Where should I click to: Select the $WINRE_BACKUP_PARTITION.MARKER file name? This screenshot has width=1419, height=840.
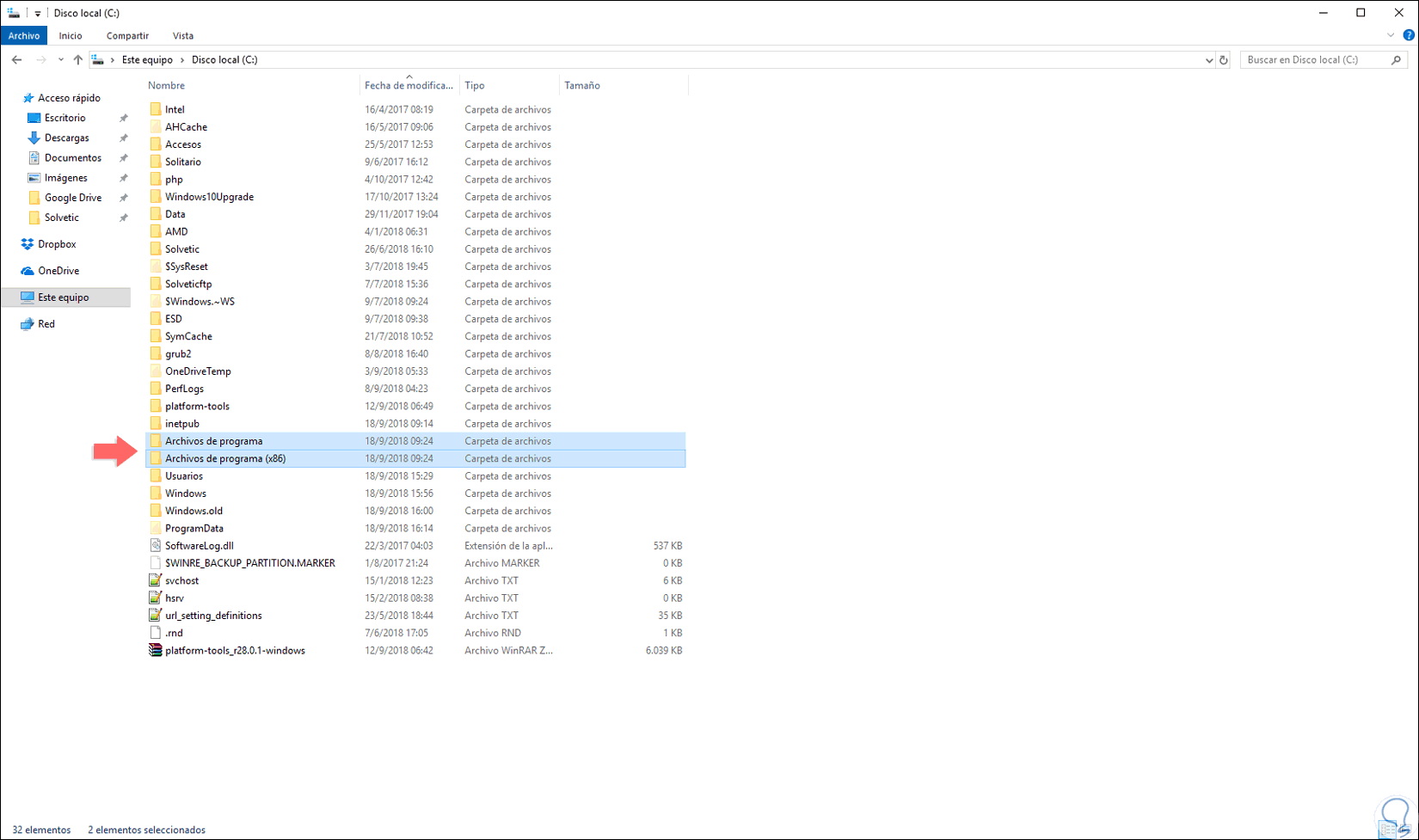(250, 563)
